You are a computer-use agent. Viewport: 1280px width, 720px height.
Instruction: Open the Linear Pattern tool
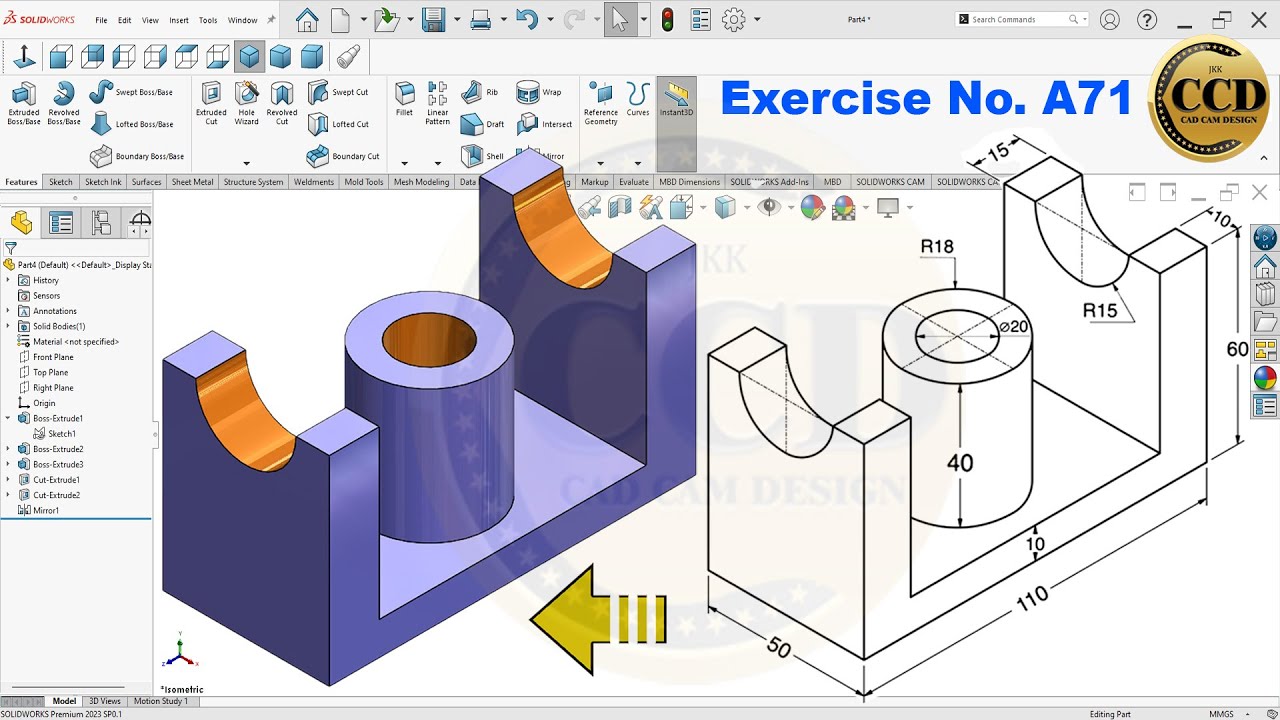click(437, 104)
